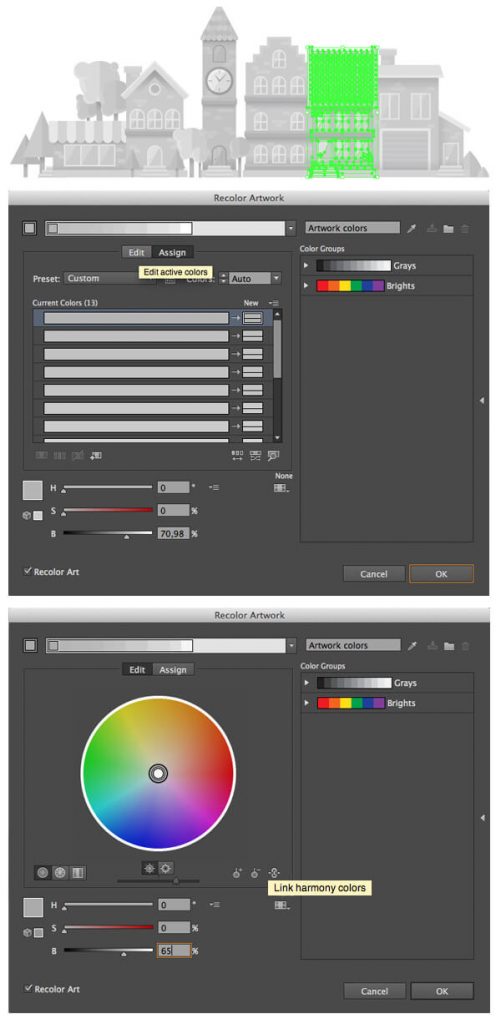Viewport: 501px width, 1024px height.
Task: Click first row's New color swatch icon
Action: click(x=253, y=318)
